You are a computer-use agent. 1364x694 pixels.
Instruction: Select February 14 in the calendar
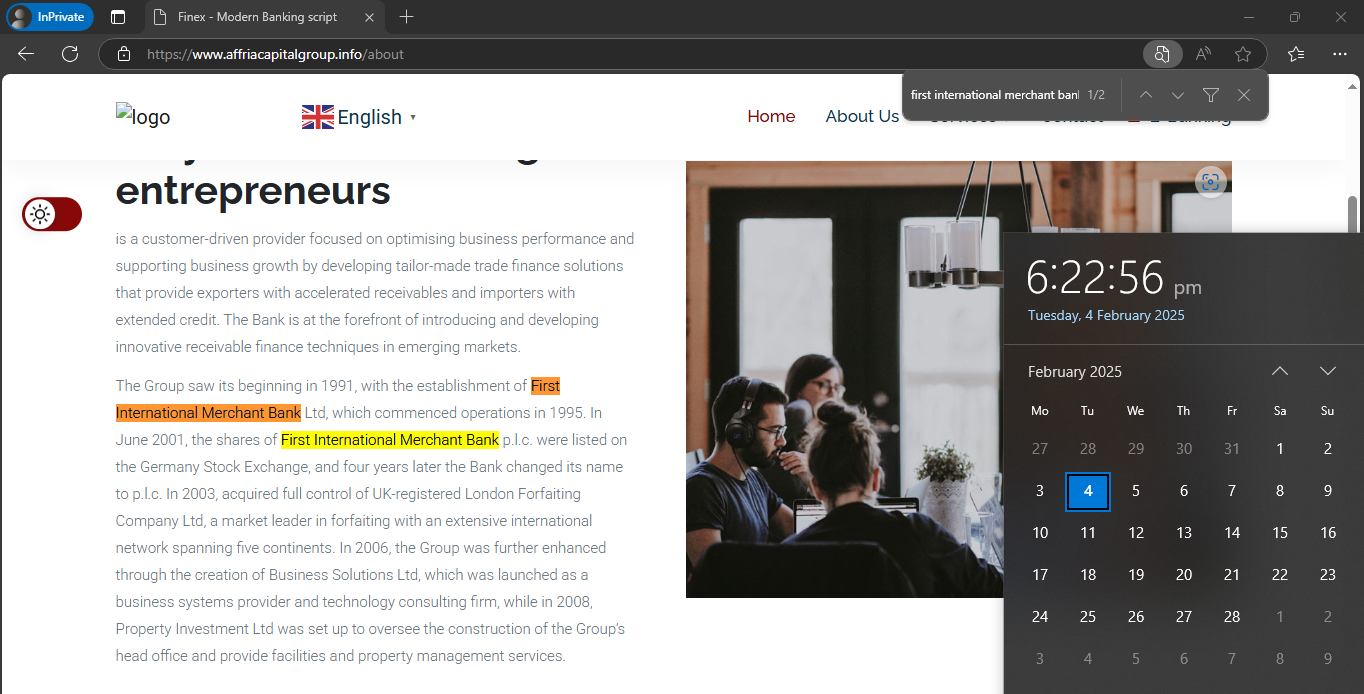(1232, 533)
